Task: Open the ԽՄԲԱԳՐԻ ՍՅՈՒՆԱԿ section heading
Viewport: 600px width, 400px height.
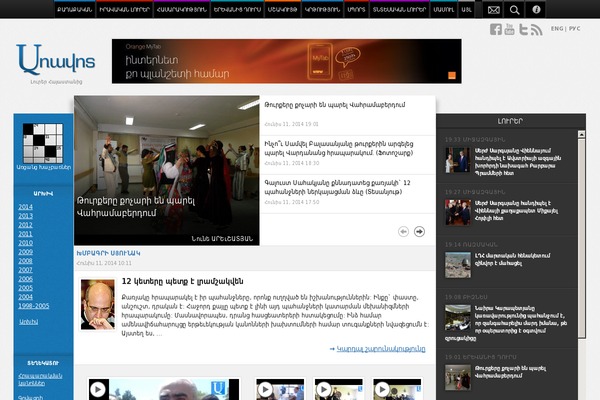Action: pyautogui.click(x=108, y=253)
